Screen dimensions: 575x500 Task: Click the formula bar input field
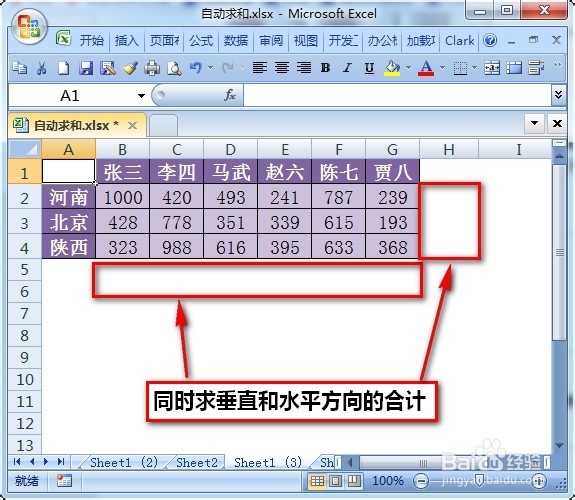click(397, 95)
